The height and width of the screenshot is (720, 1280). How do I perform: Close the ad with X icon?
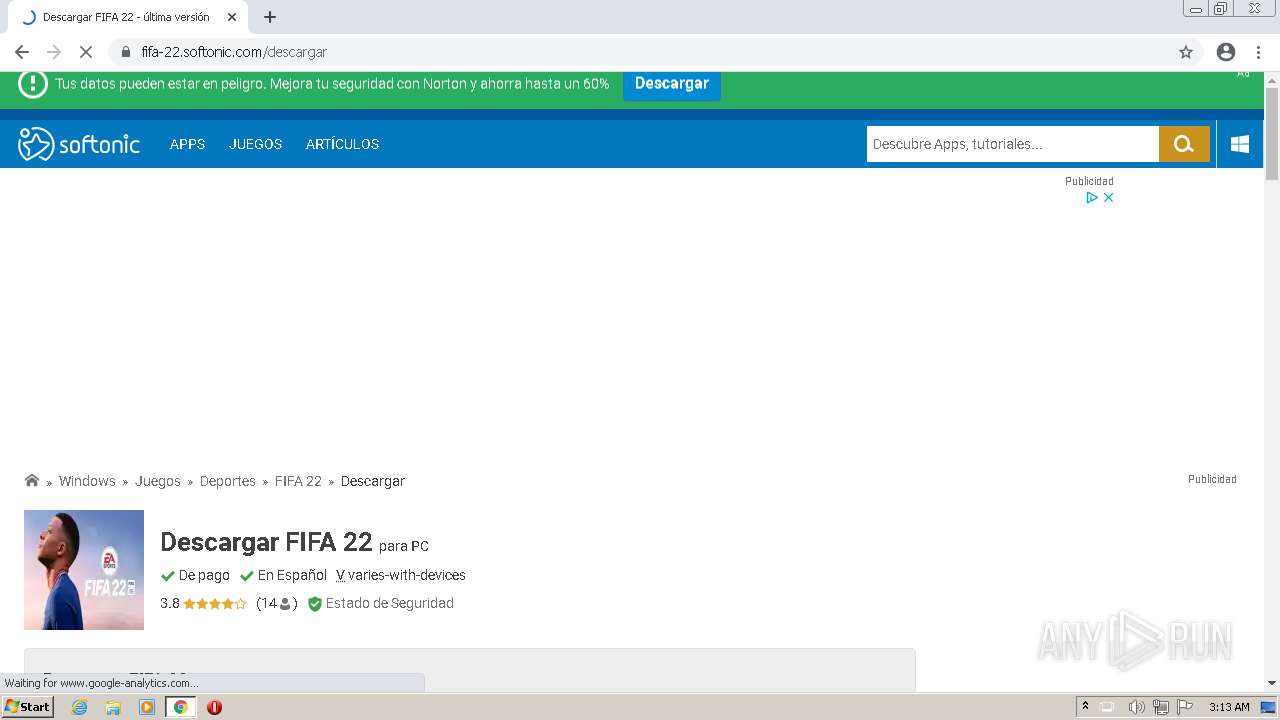pyautogui.click(x=1108, y=198)
